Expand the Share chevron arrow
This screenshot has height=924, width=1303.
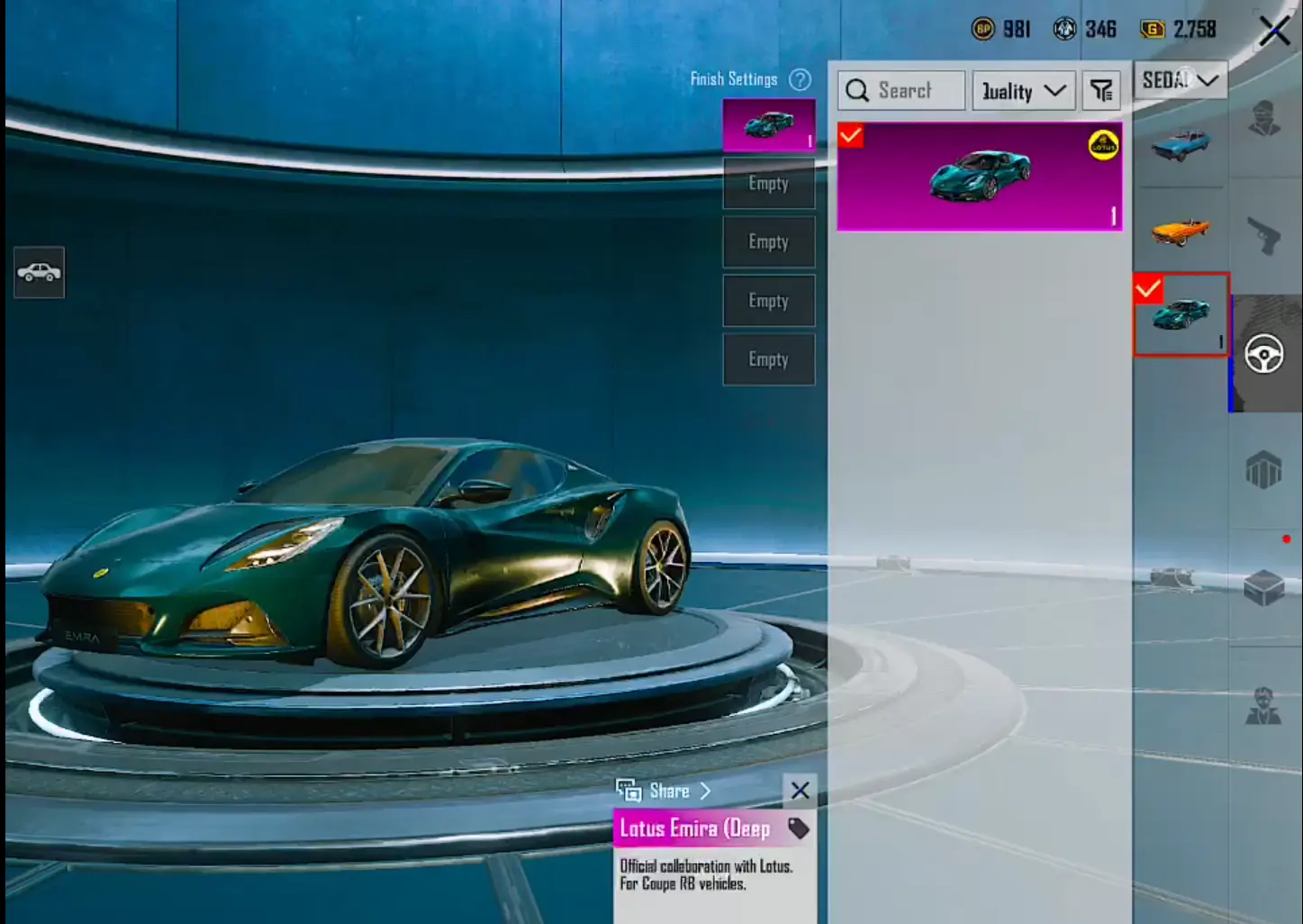[705, 791]
